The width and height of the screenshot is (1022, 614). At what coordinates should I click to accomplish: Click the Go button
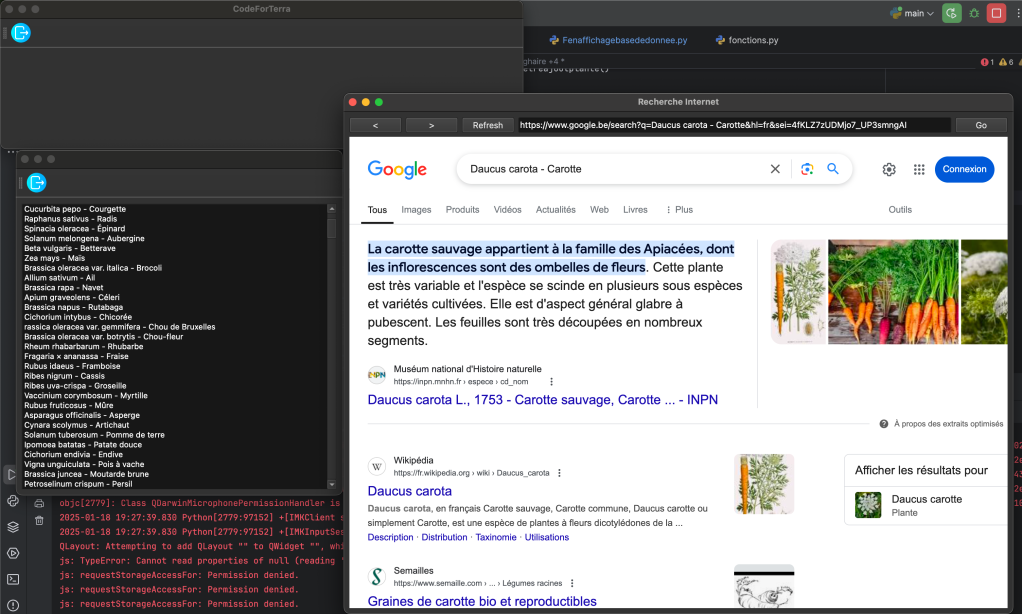click(981, 125)
